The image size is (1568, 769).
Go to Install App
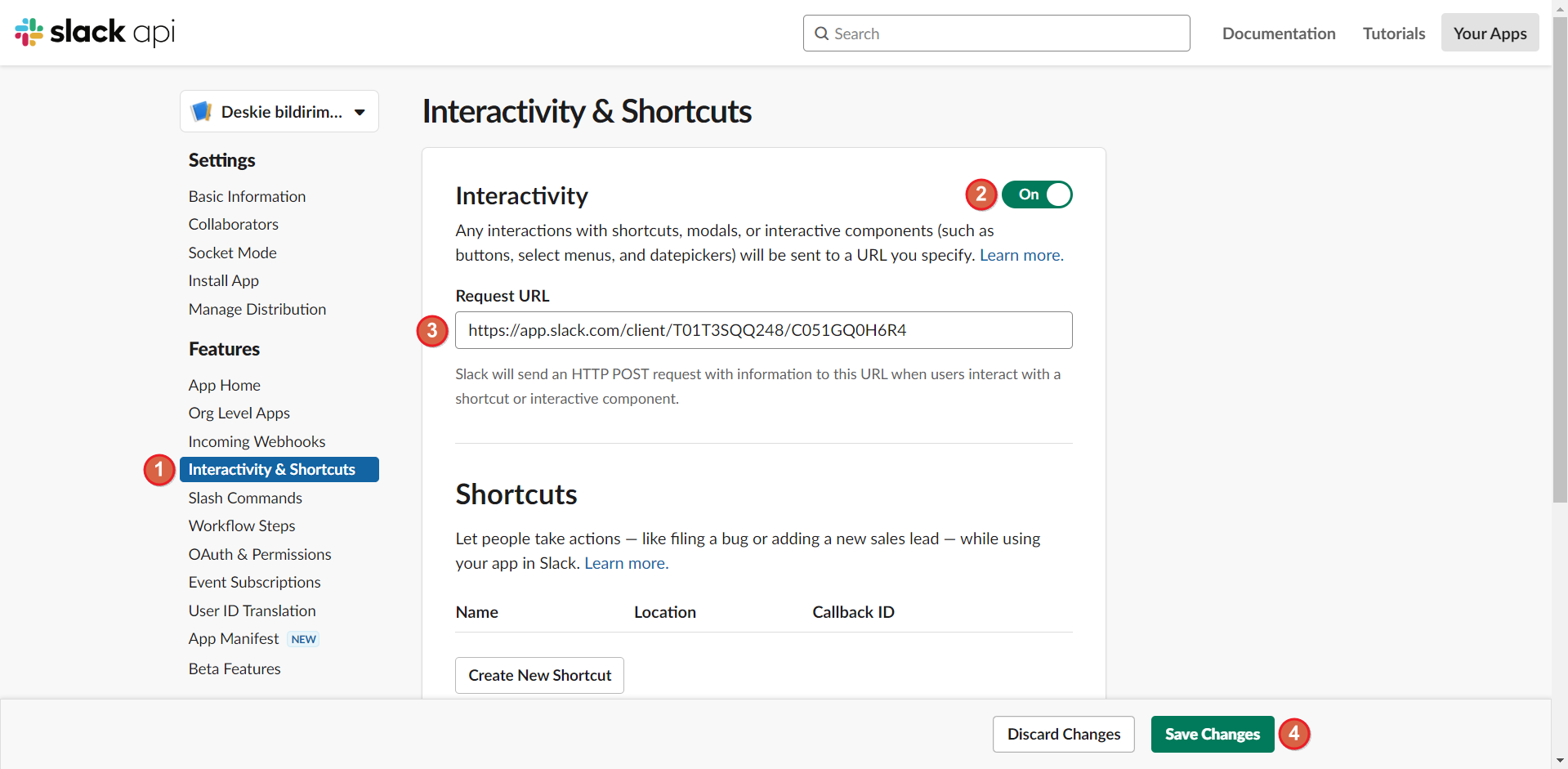click(223, 280)
